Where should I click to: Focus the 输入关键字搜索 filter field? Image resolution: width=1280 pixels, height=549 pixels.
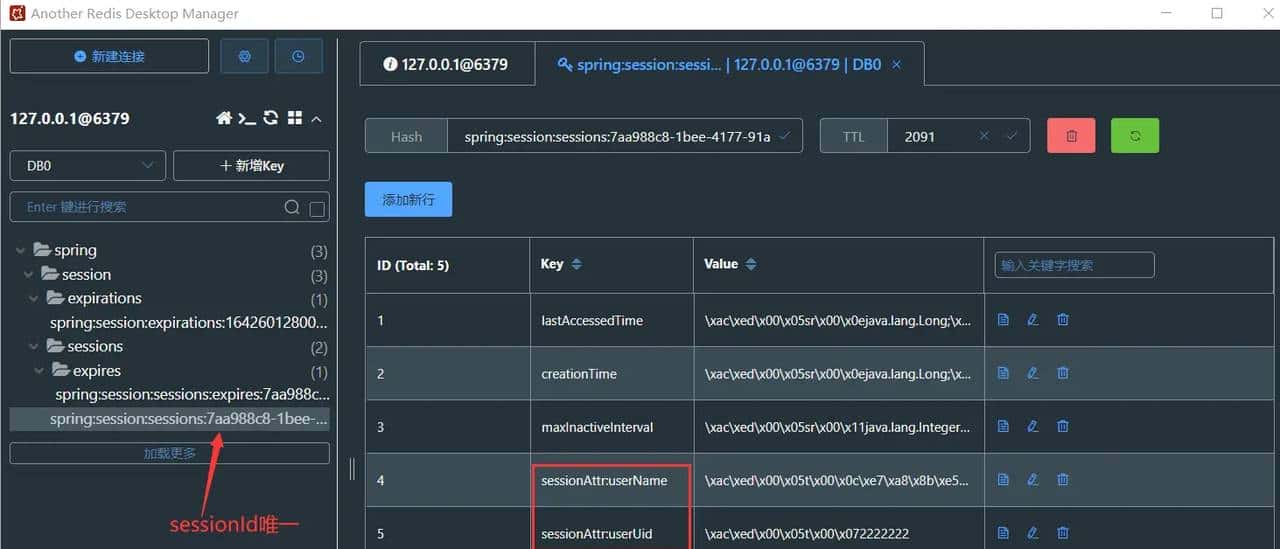1075,265
